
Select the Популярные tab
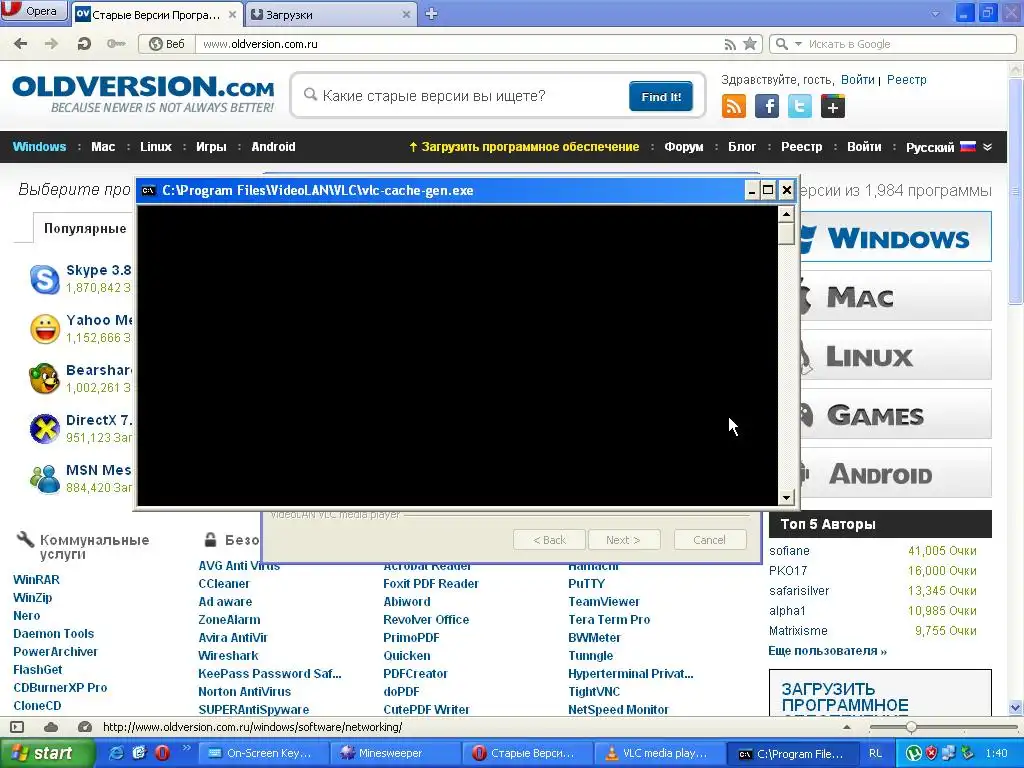85,229
